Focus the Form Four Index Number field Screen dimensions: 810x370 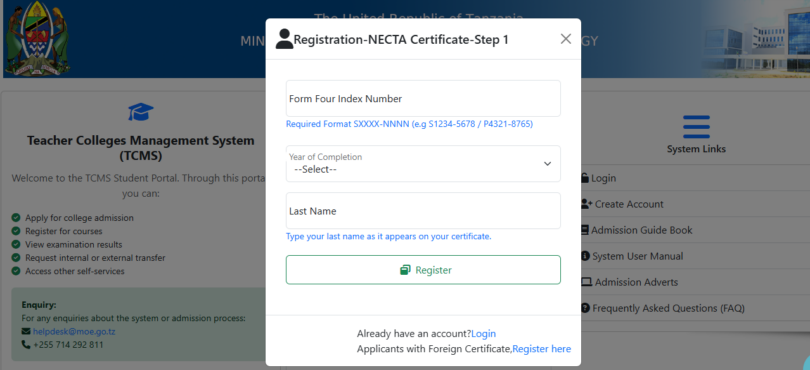click(x=423, y=98)
